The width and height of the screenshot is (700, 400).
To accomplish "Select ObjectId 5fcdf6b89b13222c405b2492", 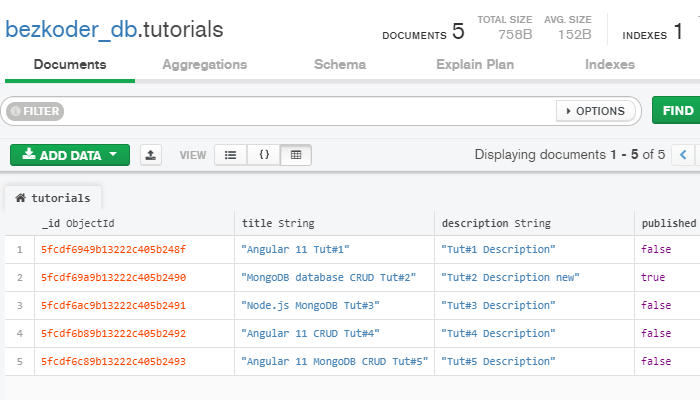I will [113, 333].
